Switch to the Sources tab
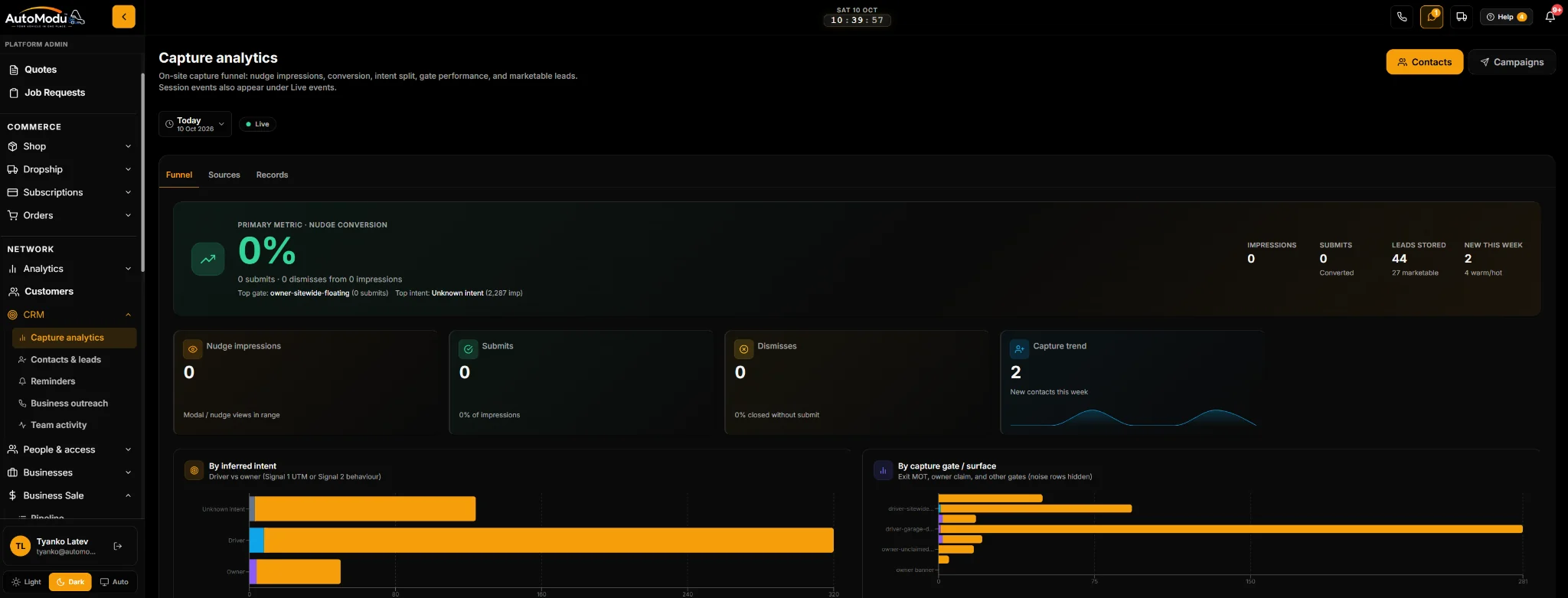 click(x=224, y=175)
